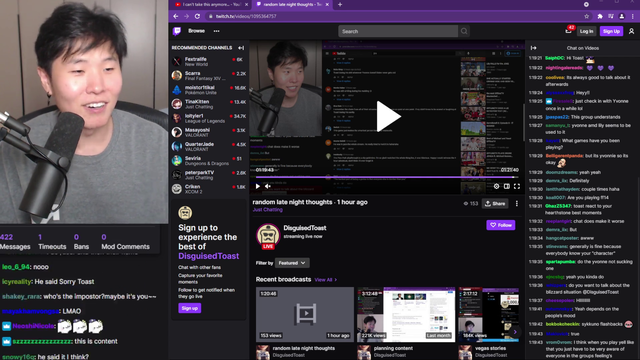Open video player settings gear

496,186
